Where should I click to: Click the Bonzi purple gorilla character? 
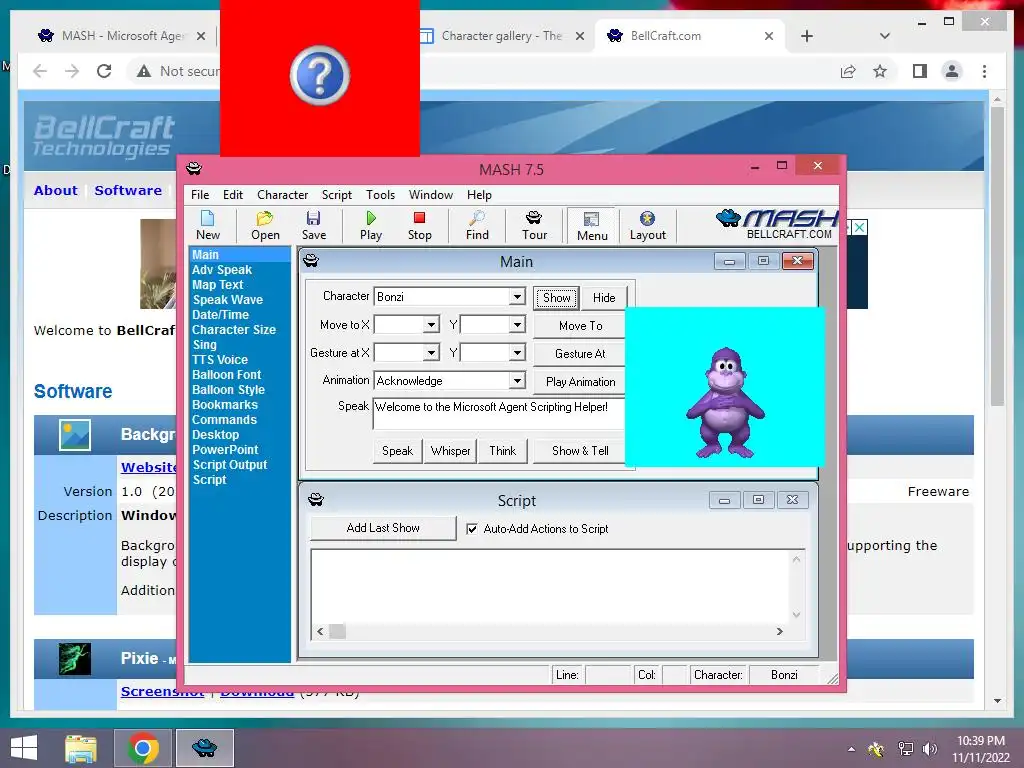(x=725, y=402)
